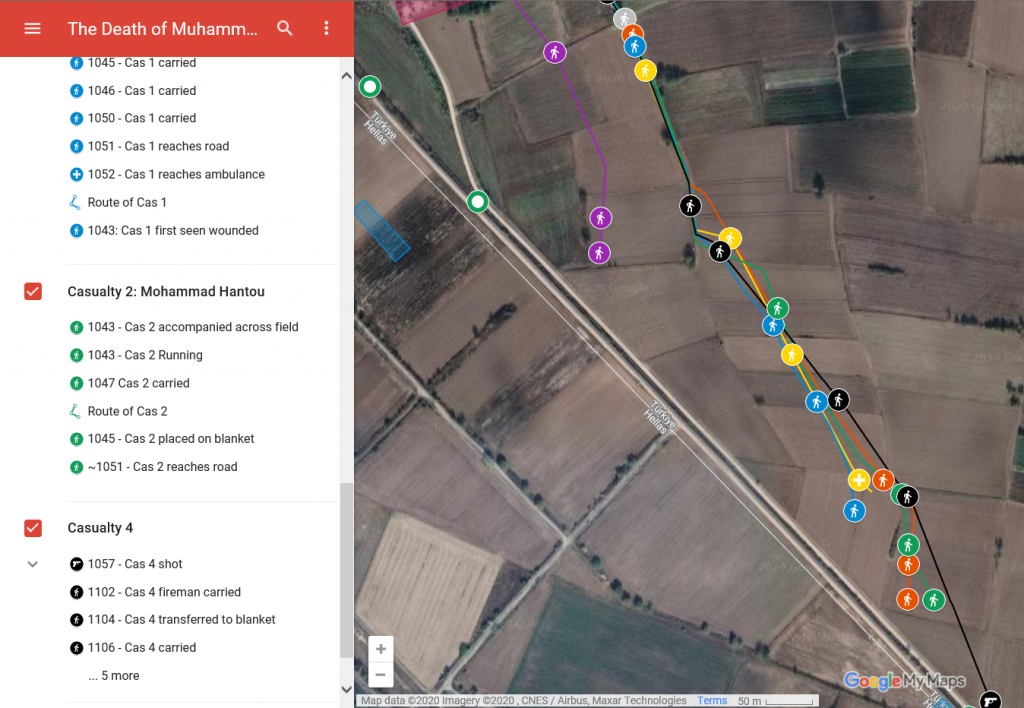Expand the '... 5 more' items
The width and height of the screenshot is (1024, 708).
pyautogui.click(x=113, y=676)
